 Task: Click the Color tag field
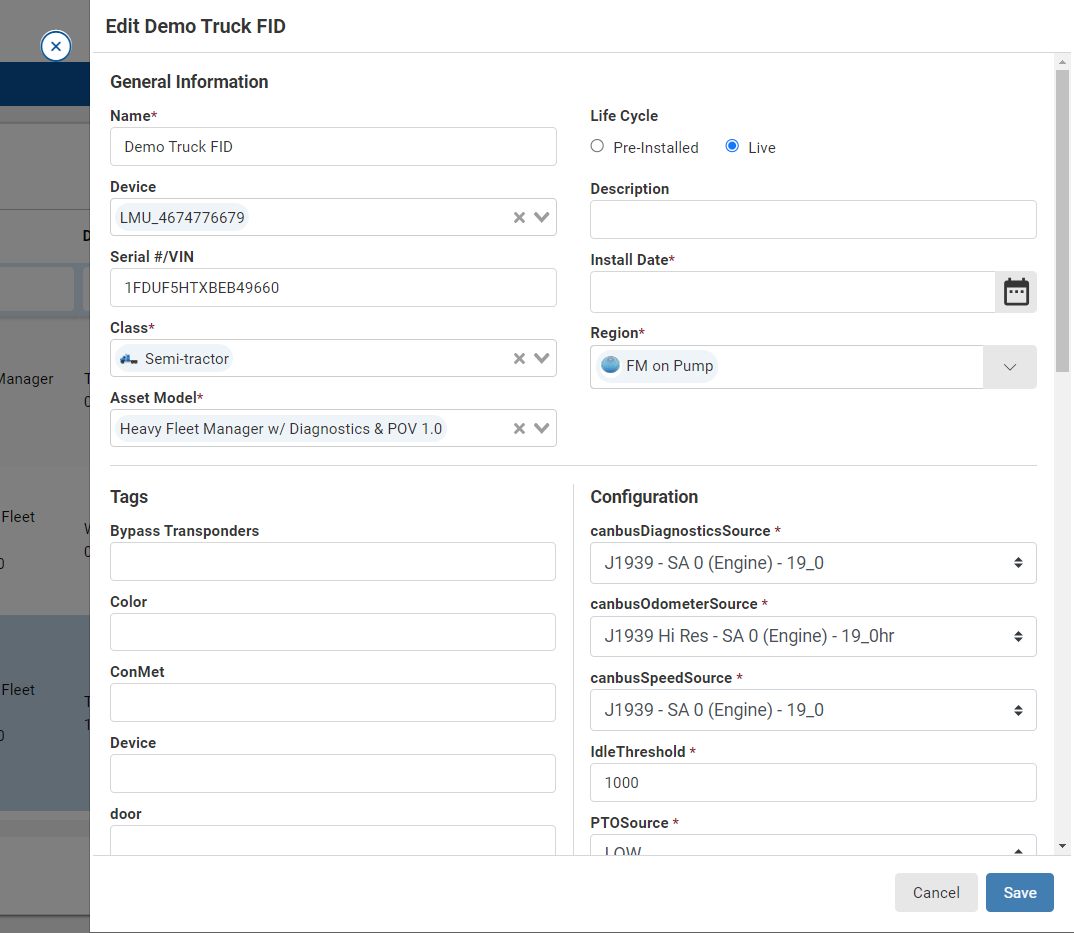333,632
